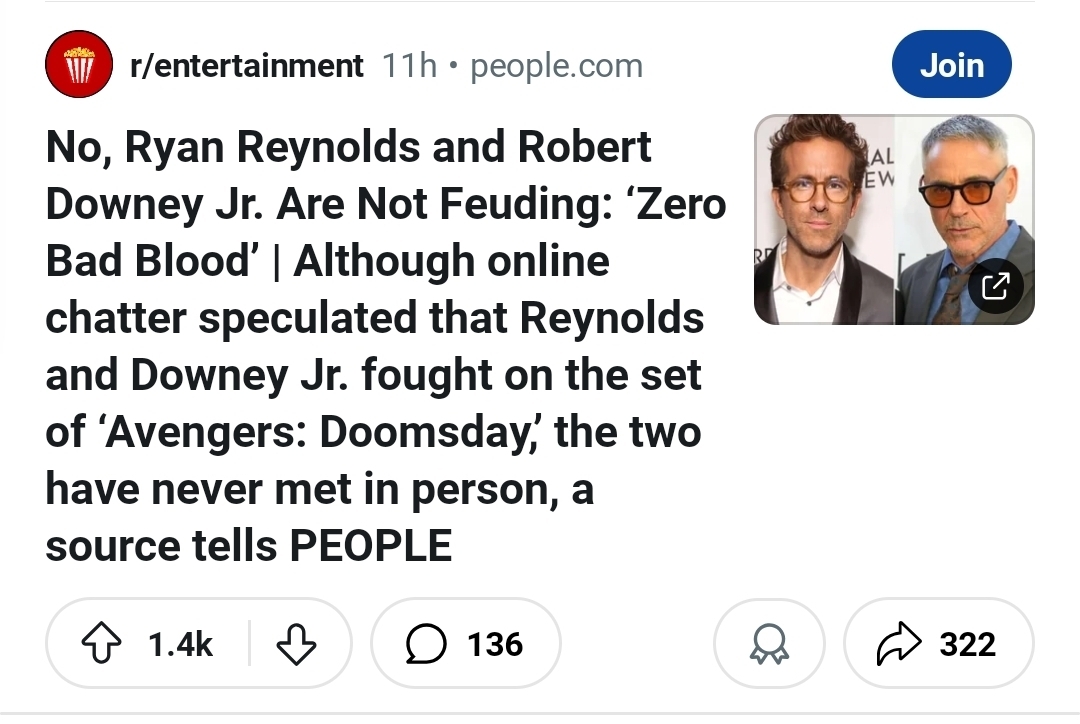
Task: Click the left man's photo in thumbnail
Action: (824, 220)
